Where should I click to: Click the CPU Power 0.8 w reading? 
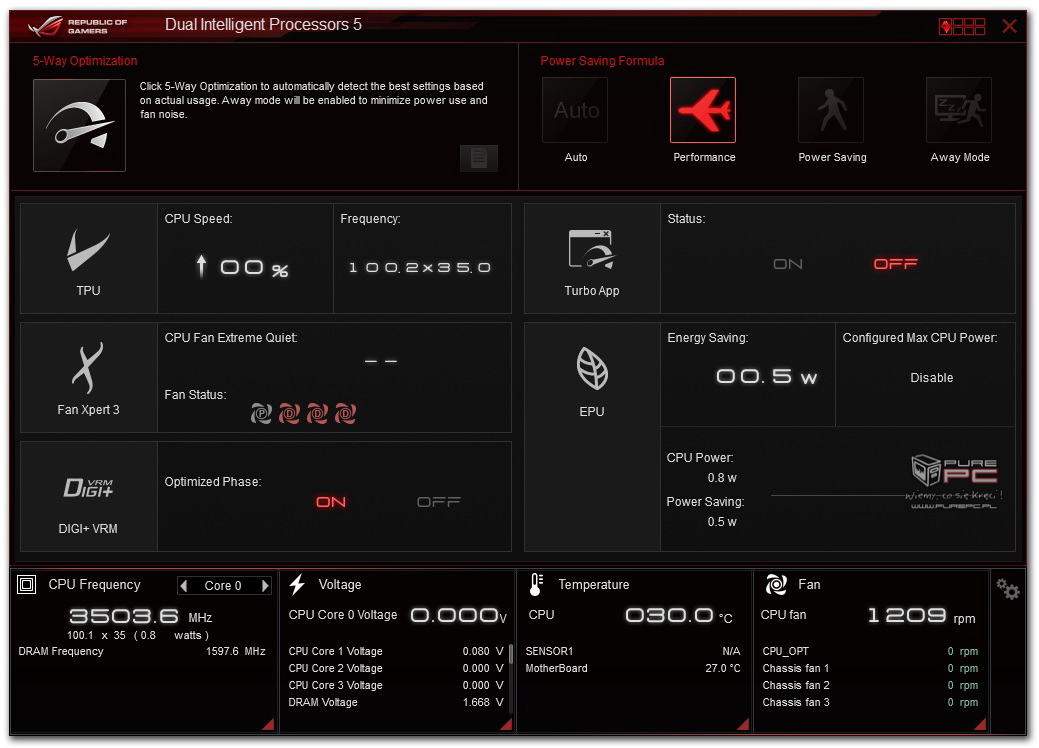point(722,478)
